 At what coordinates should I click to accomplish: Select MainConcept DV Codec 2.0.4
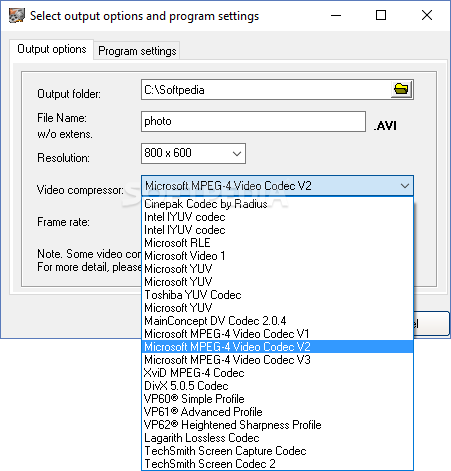tap(277, 321)
